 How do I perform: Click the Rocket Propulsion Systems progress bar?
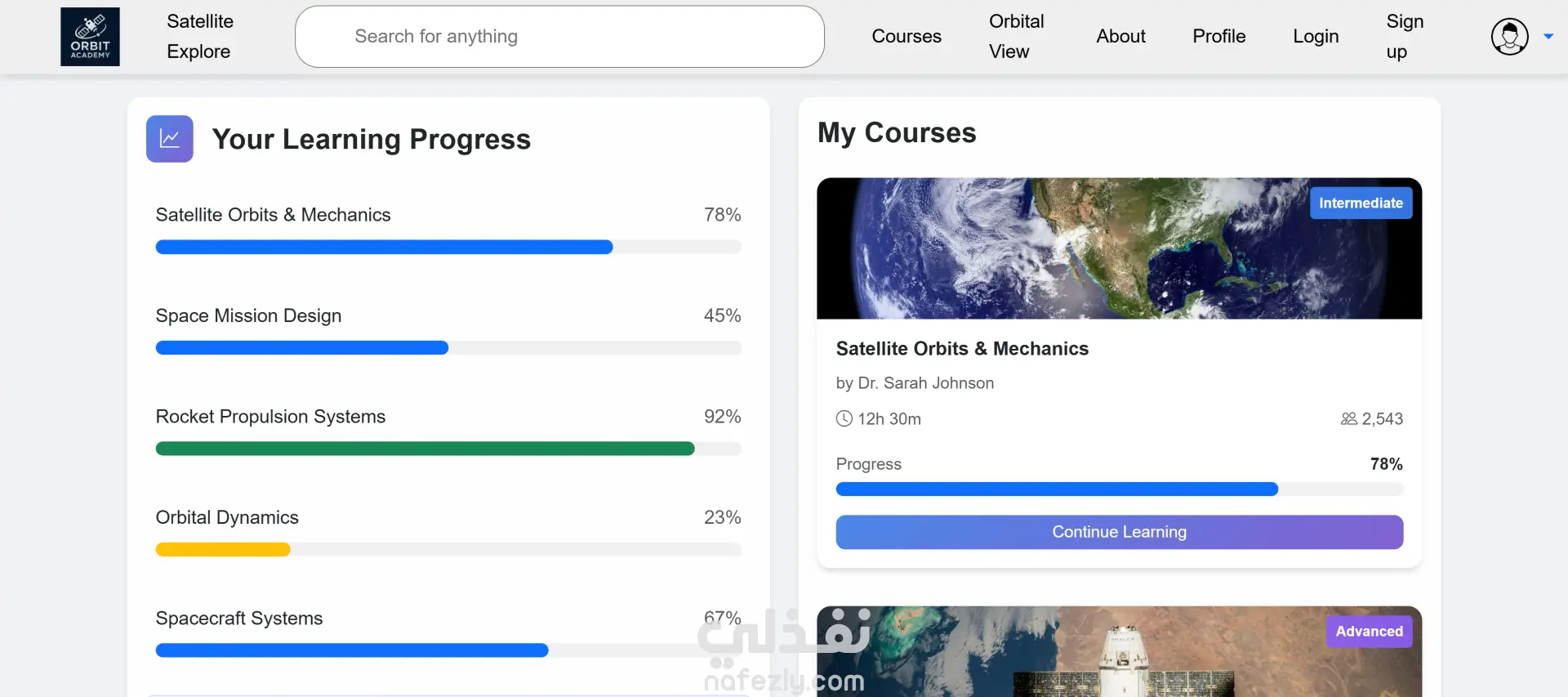coord(448,449)
